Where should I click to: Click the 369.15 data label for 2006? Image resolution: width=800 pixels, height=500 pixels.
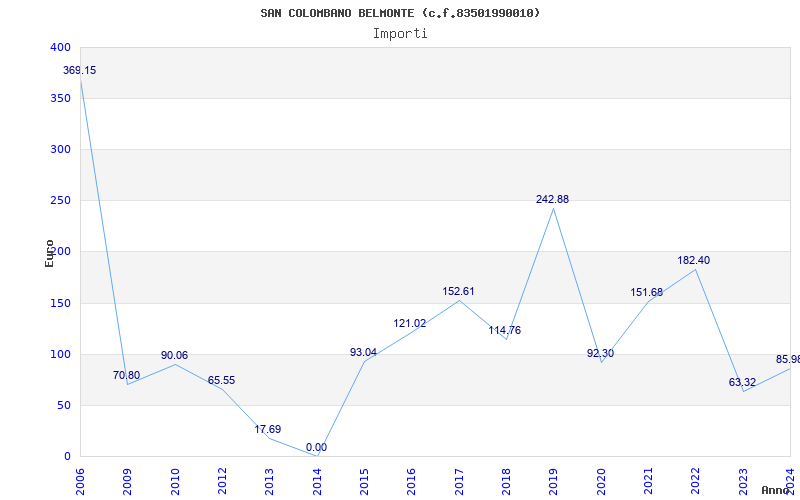click(x=80, y=70)
